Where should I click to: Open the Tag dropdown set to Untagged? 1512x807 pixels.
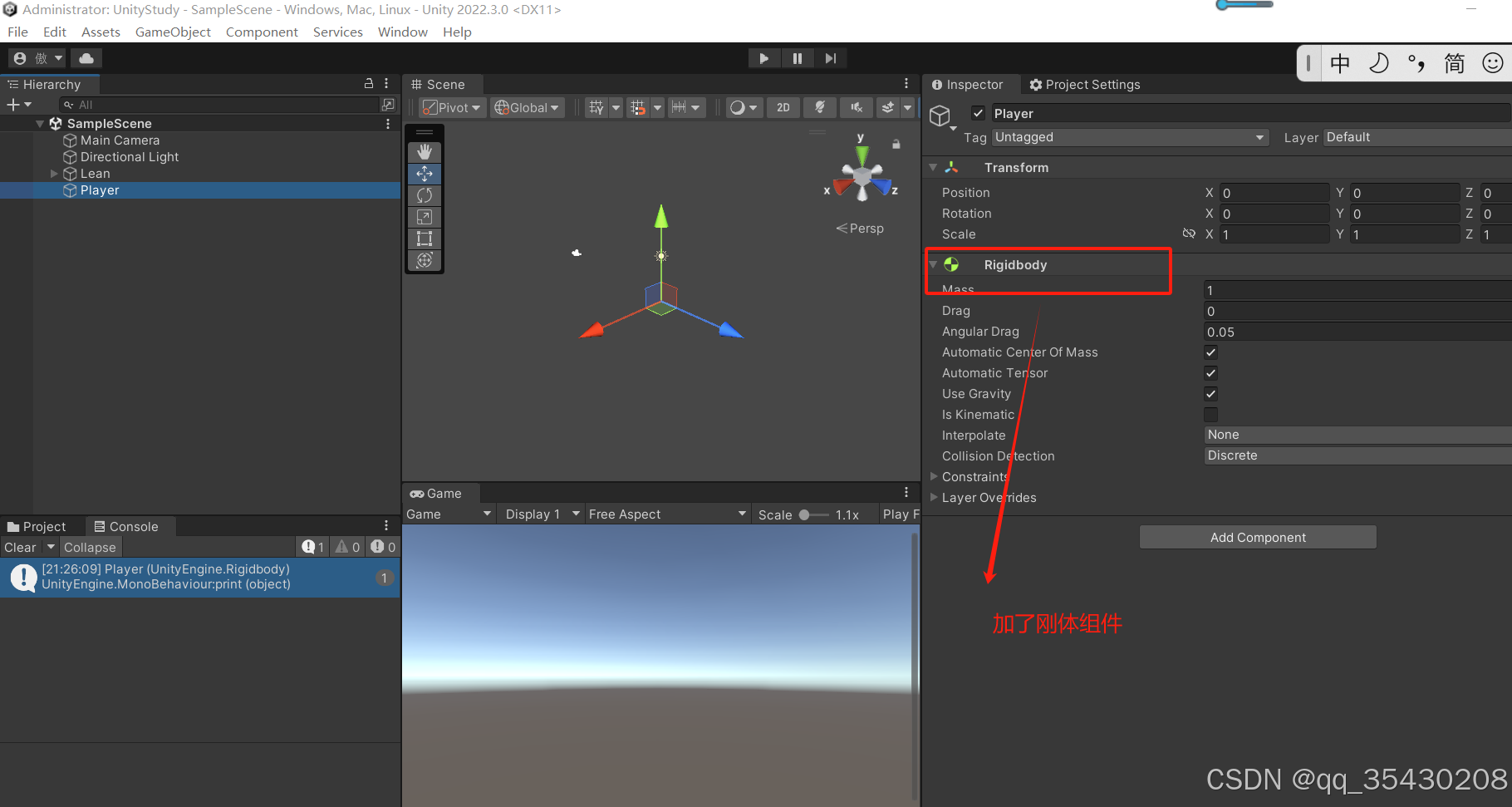point(1130,137)
